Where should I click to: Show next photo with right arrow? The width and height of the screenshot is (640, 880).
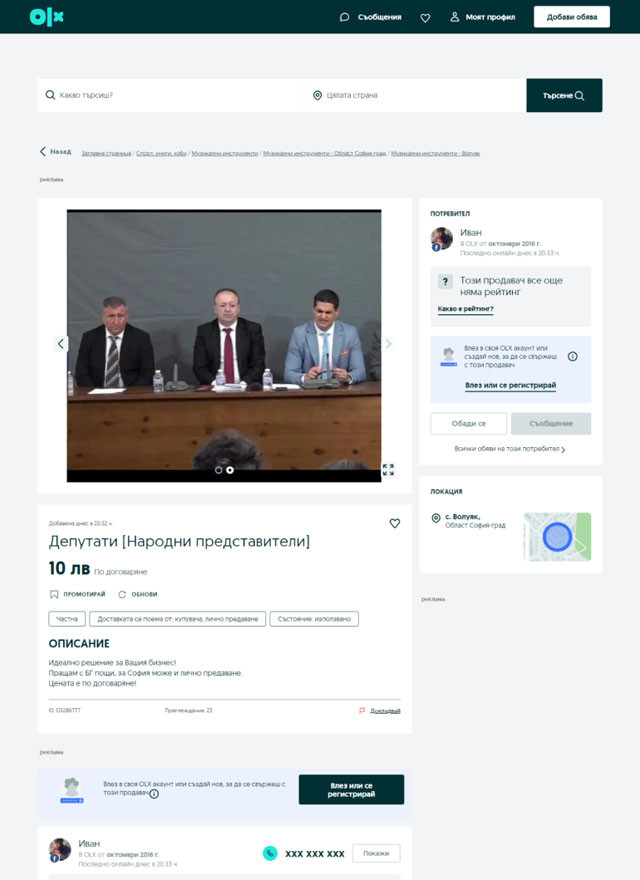[x=389, y=343]
